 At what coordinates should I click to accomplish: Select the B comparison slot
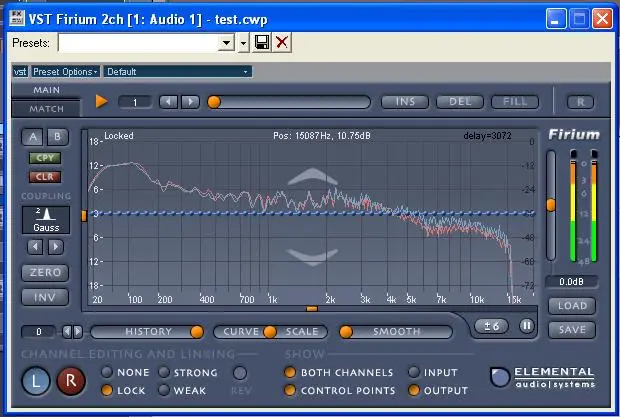(x=58, y=137)
